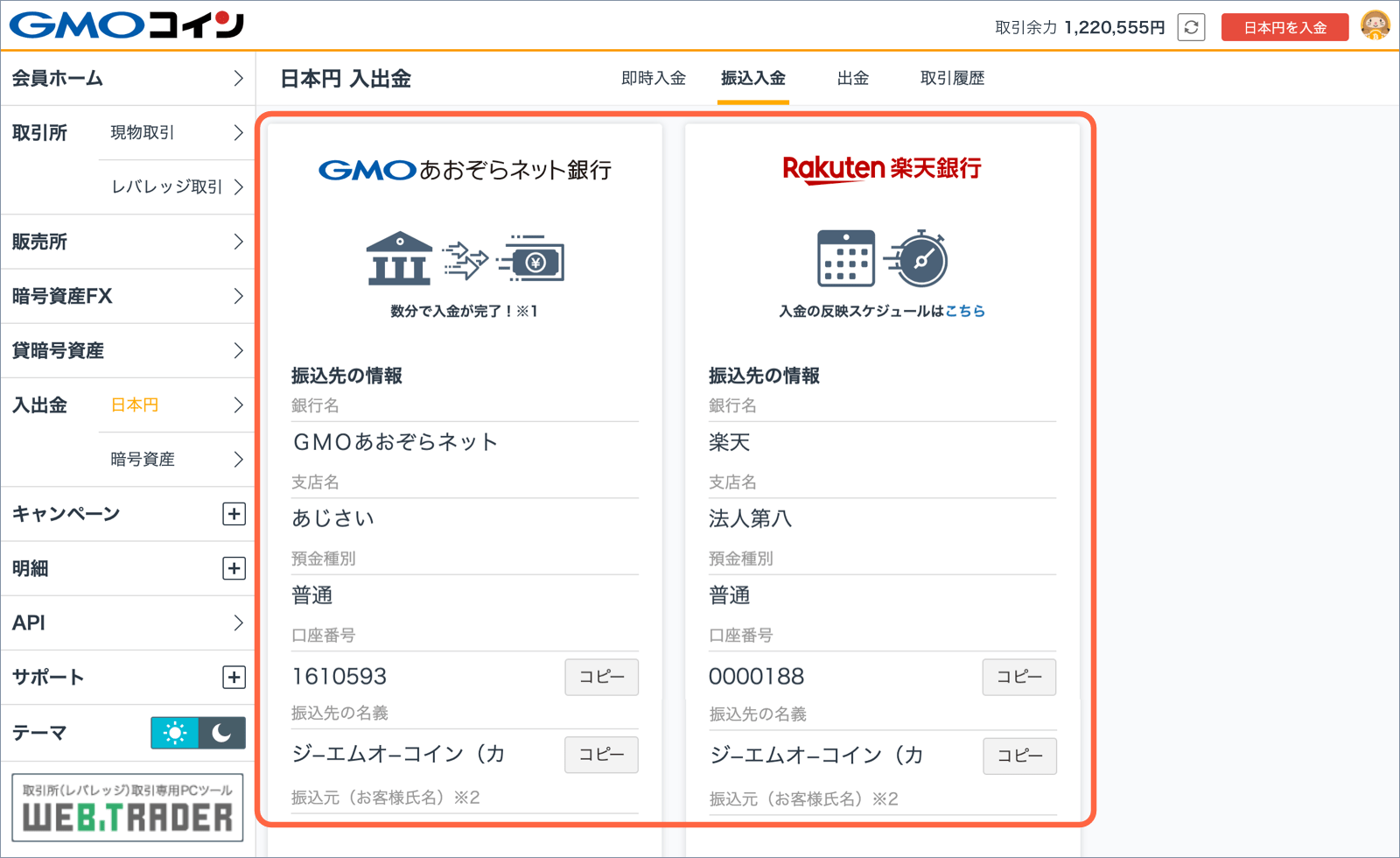Click the 日本円 入出金 page title
This screenshot has width=1400, height=858.
click(x=346, y=79)
